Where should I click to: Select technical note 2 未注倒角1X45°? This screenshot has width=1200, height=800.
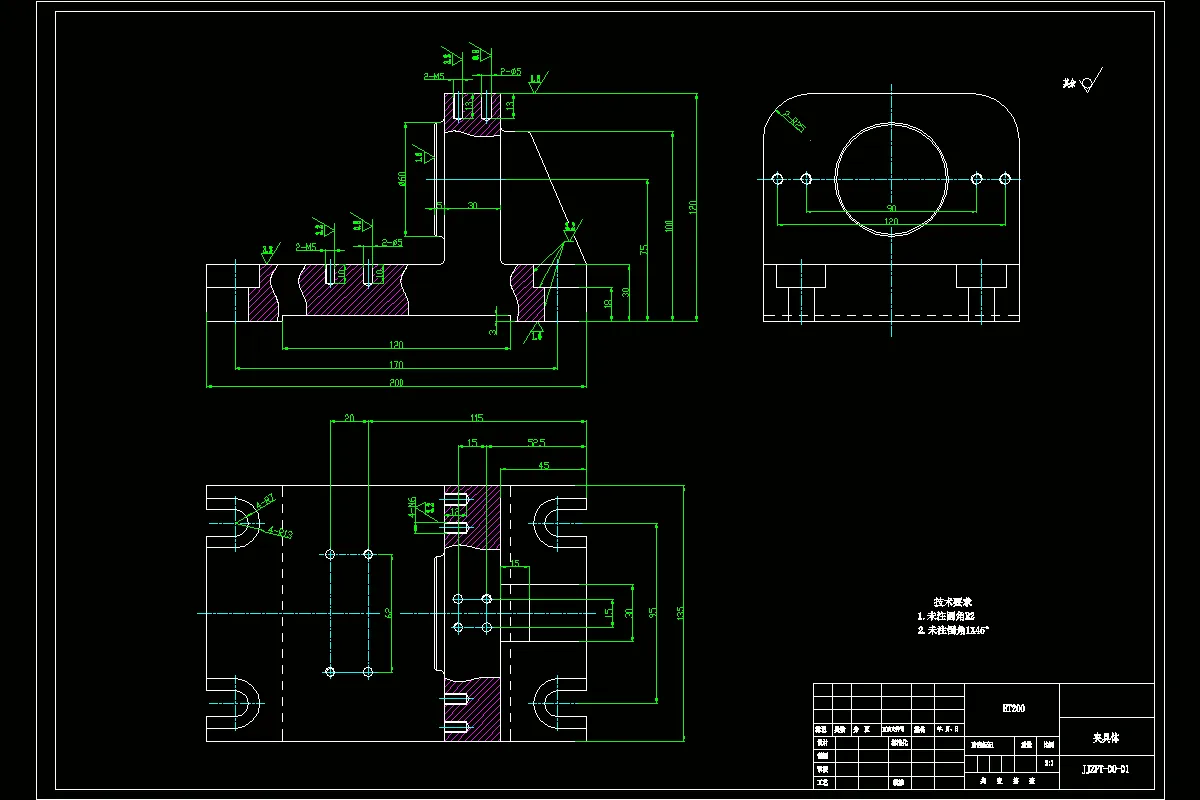pos(953,631)
